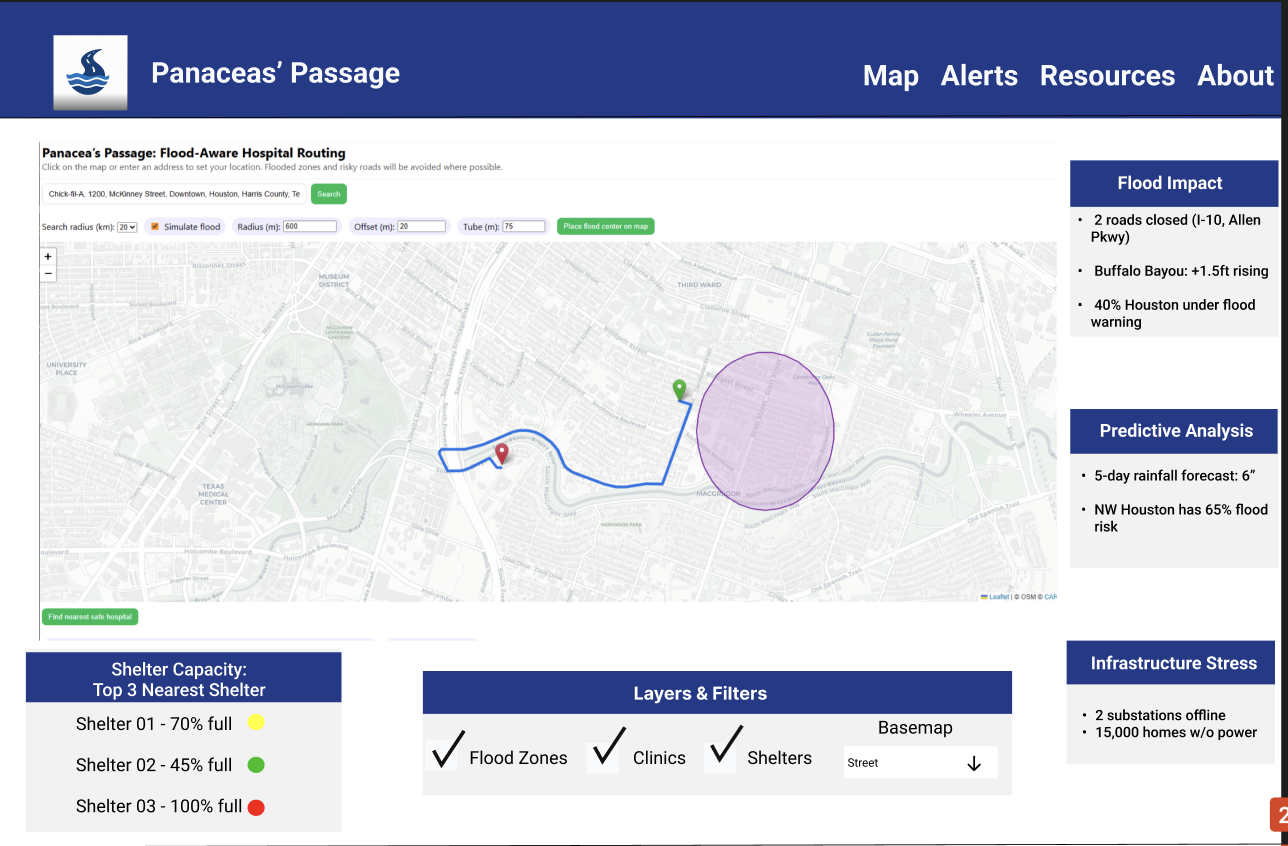Click the 'Flood-Aware Hospital Routing' heading
The height and width of the screenshot is (846, 1288).
[x=252, y=153]
